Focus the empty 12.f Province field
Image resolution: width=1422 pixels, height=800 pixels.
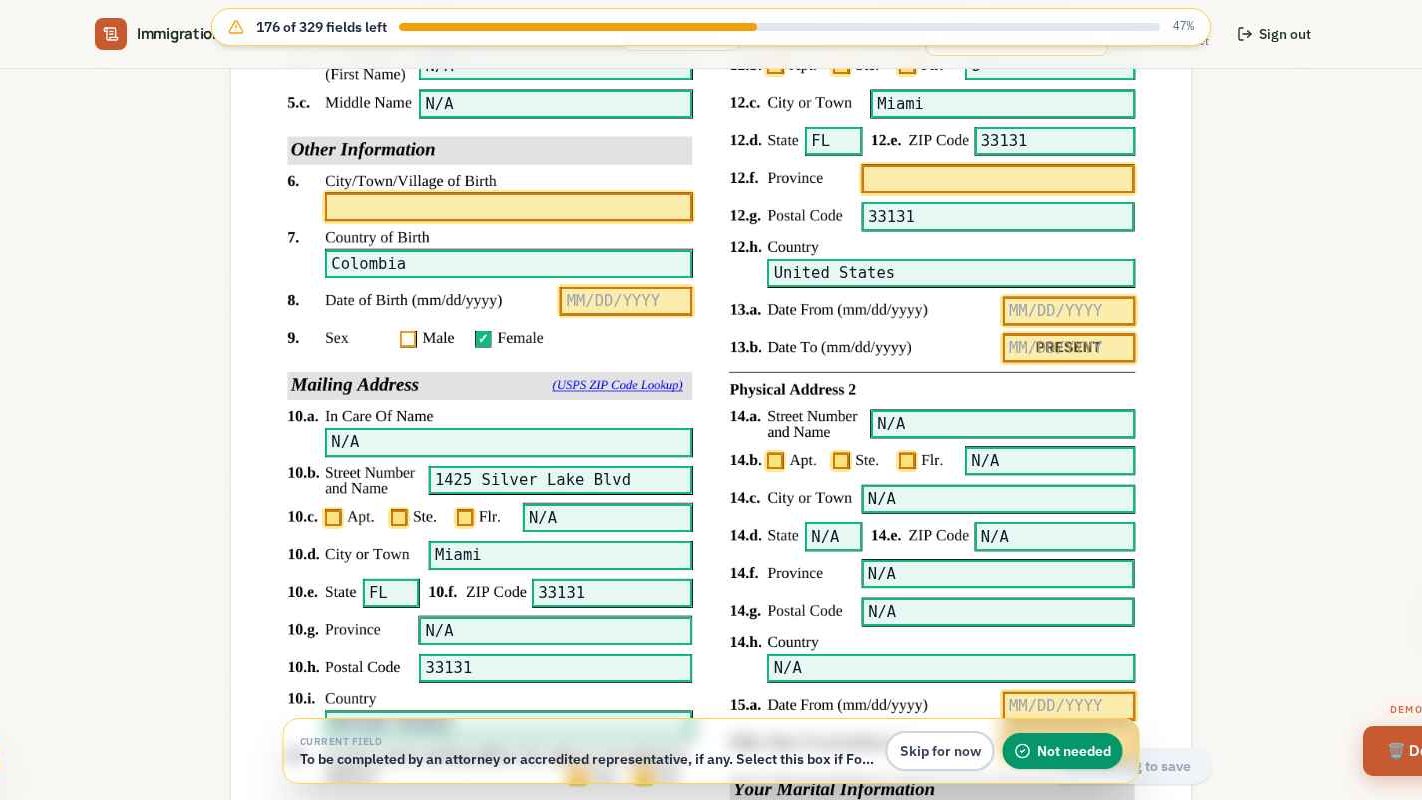click(998, 179)
